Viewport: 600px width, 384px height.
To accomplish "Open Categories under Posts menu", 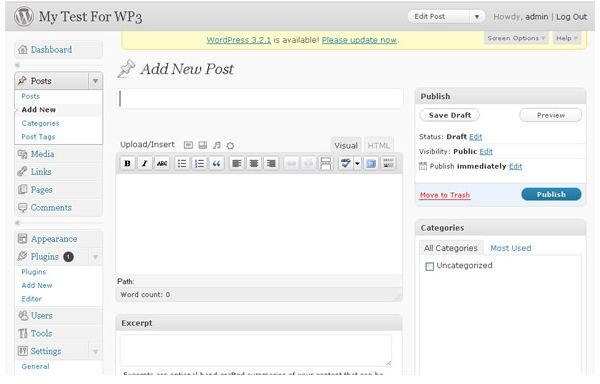I will click(x=40, y=123).
